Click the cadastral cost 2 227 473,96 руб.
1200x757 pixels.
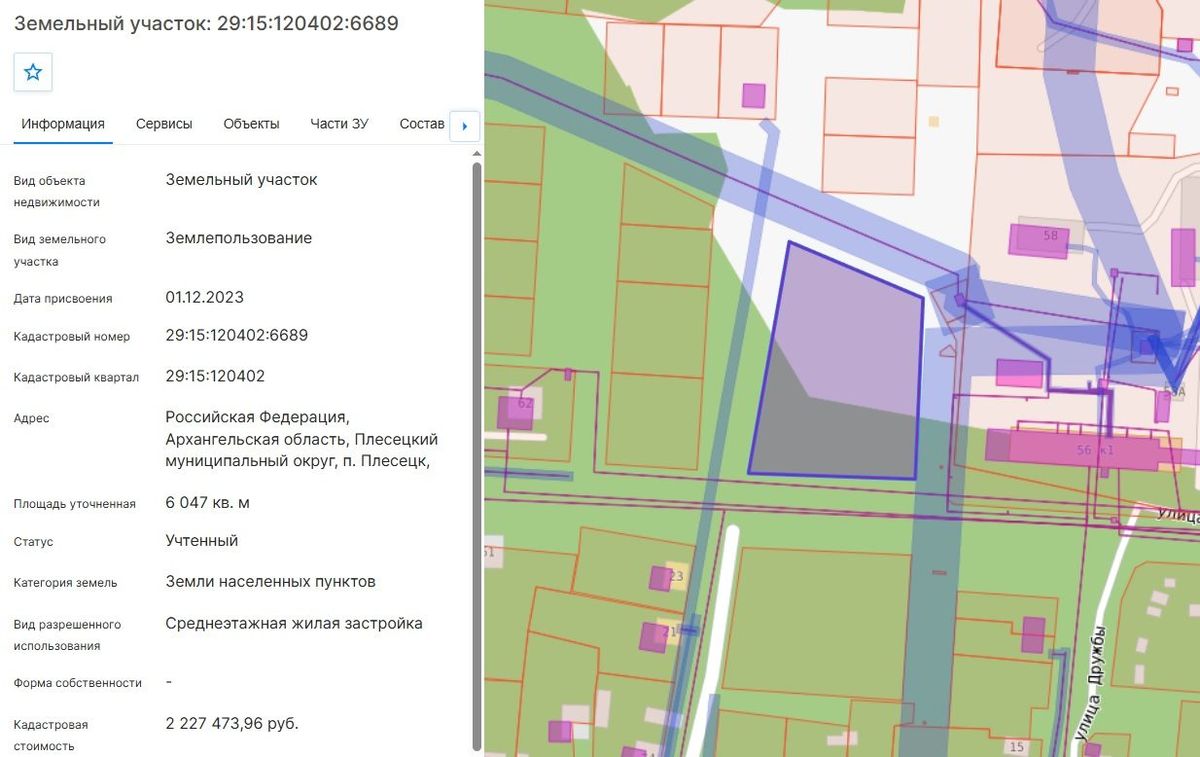click(x=232, y=723)
